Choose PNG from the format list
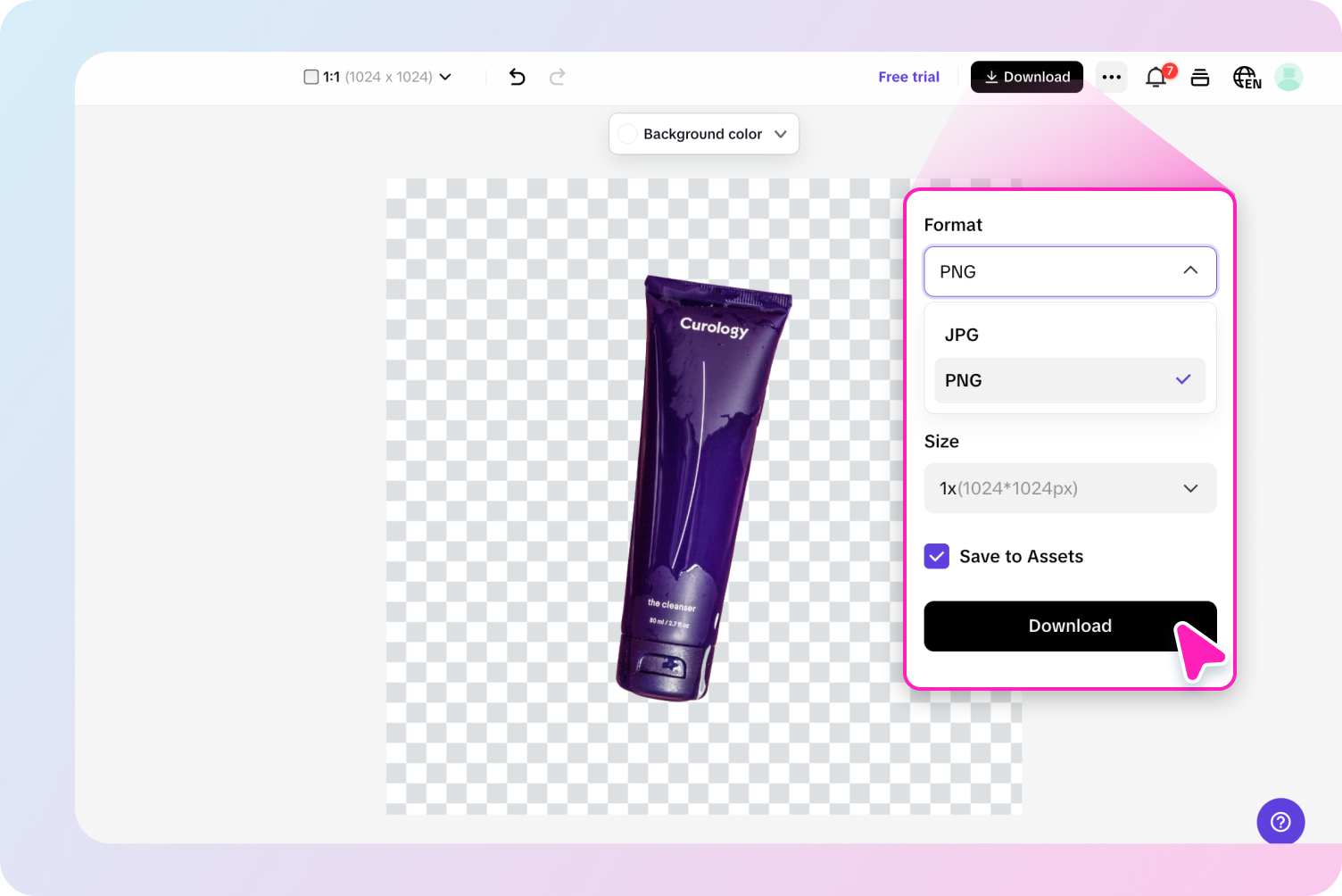 click(x=1070, y=380)
